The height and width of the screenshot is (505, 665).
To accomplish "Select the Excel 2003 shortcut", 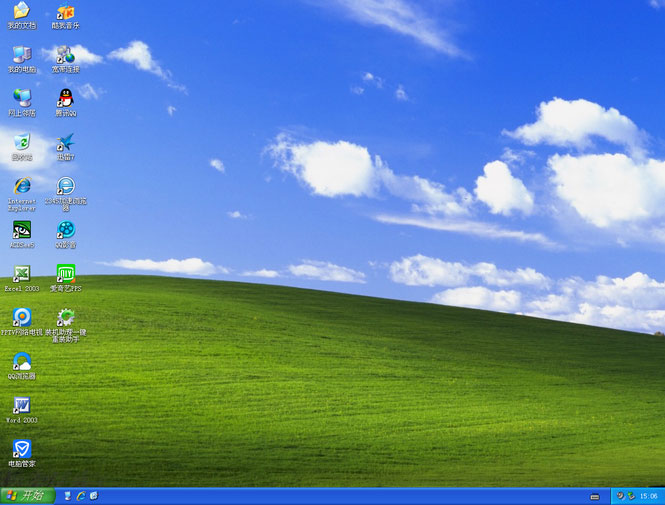I will 22,278.
